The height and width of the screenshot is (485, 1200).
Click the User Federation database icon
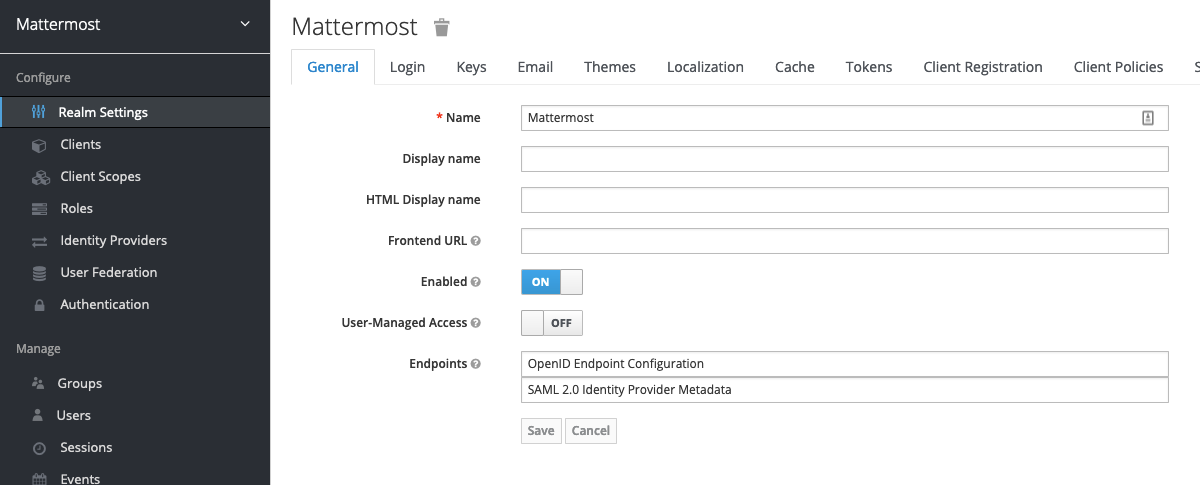[x=39, y=273]
